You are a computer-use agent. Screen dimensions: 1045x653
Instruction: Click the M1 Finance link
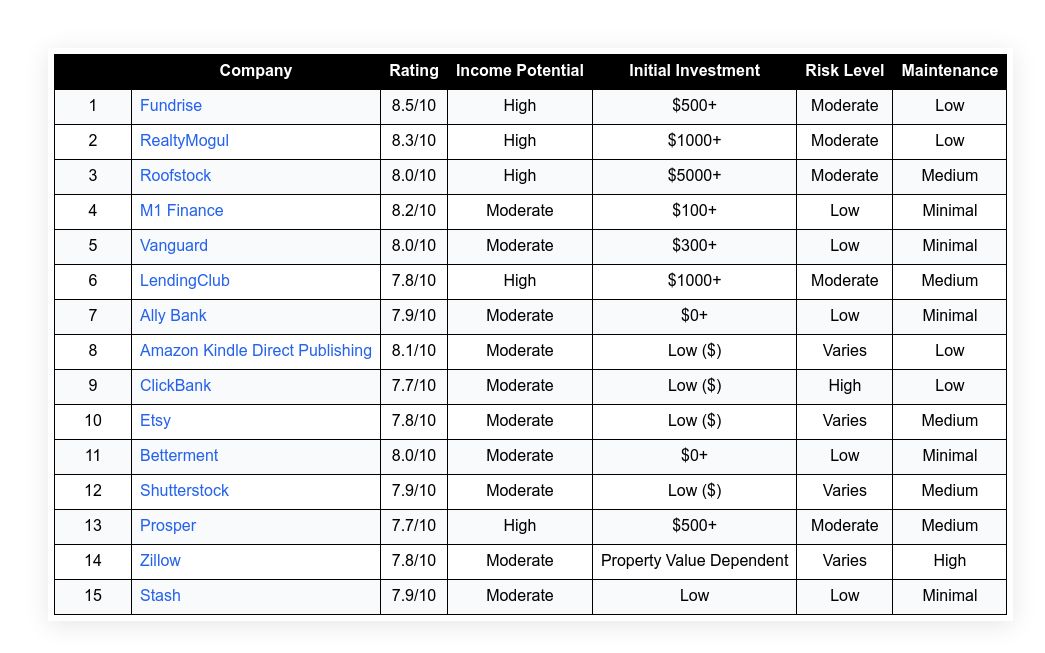point(181,211)
